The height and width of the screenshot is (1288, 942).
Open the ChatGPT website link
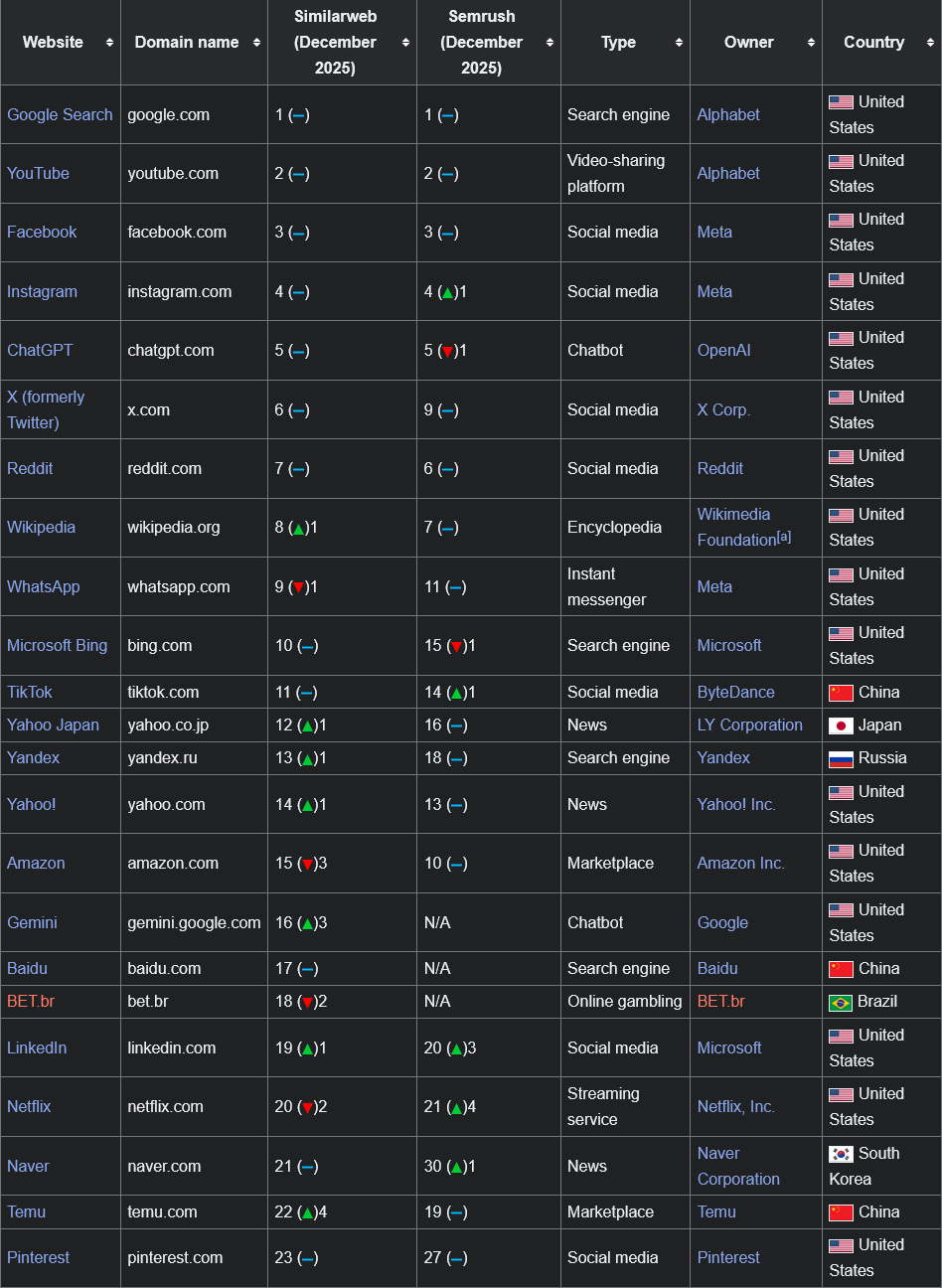40,350
